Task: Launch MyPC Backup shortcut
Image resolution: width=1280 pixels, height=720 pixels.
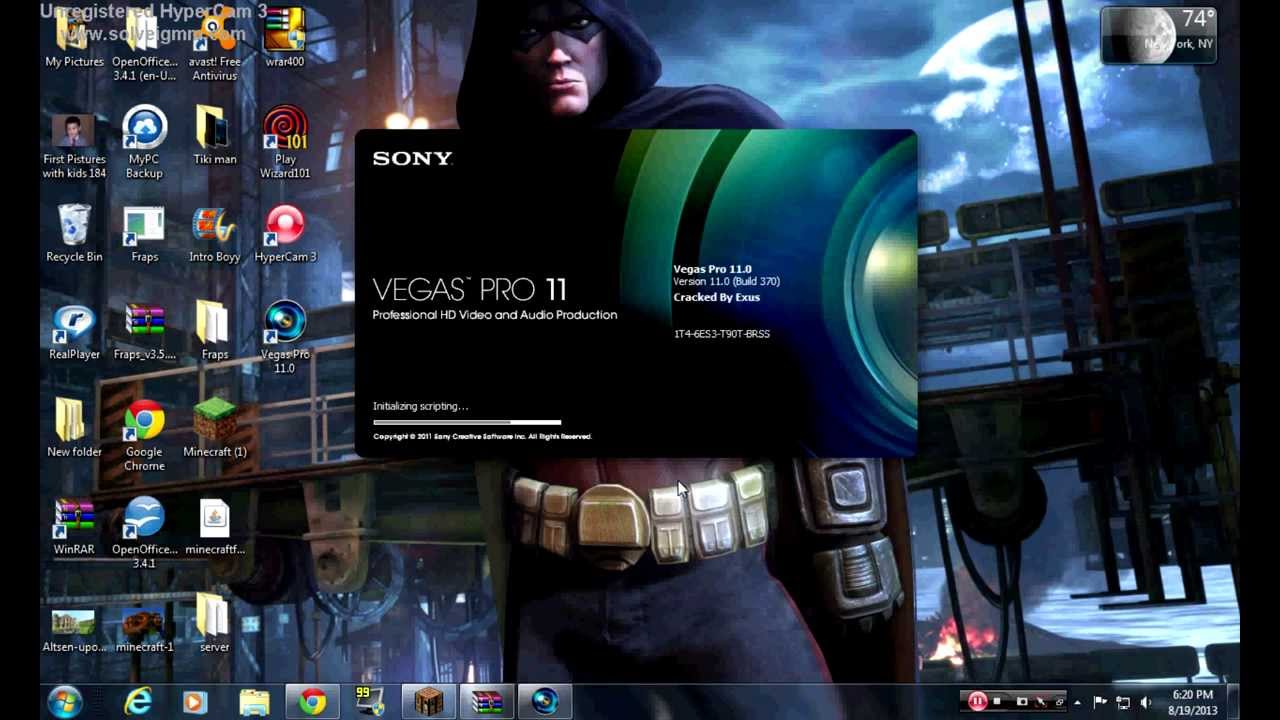Action: point(144,143)
